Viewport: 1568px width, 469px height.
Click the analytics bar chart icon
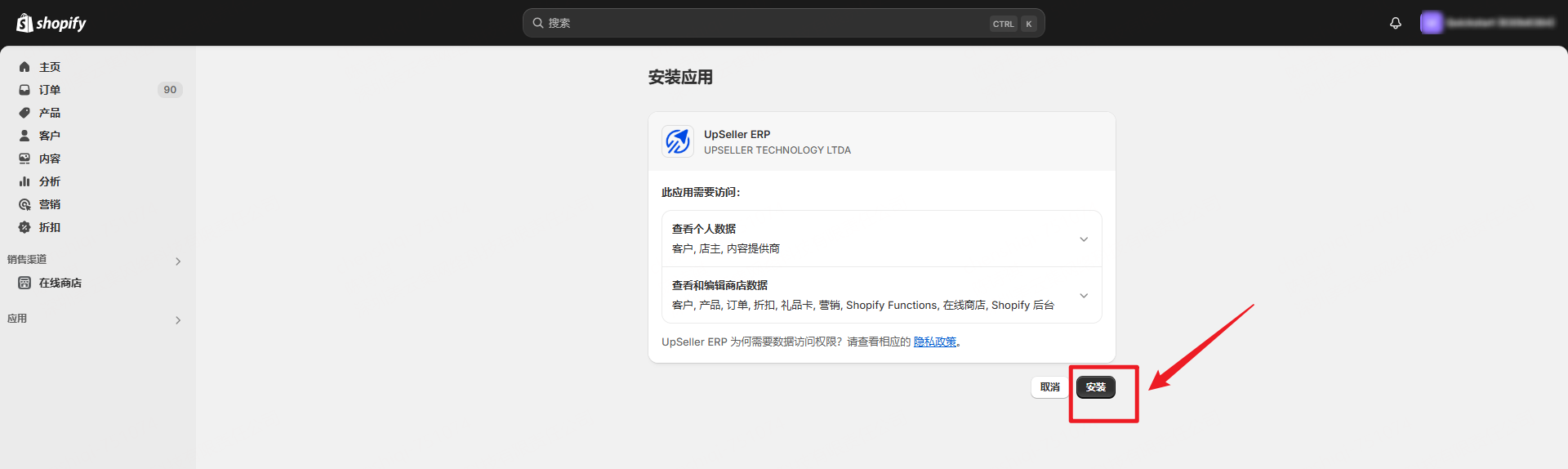pos(24,181)
